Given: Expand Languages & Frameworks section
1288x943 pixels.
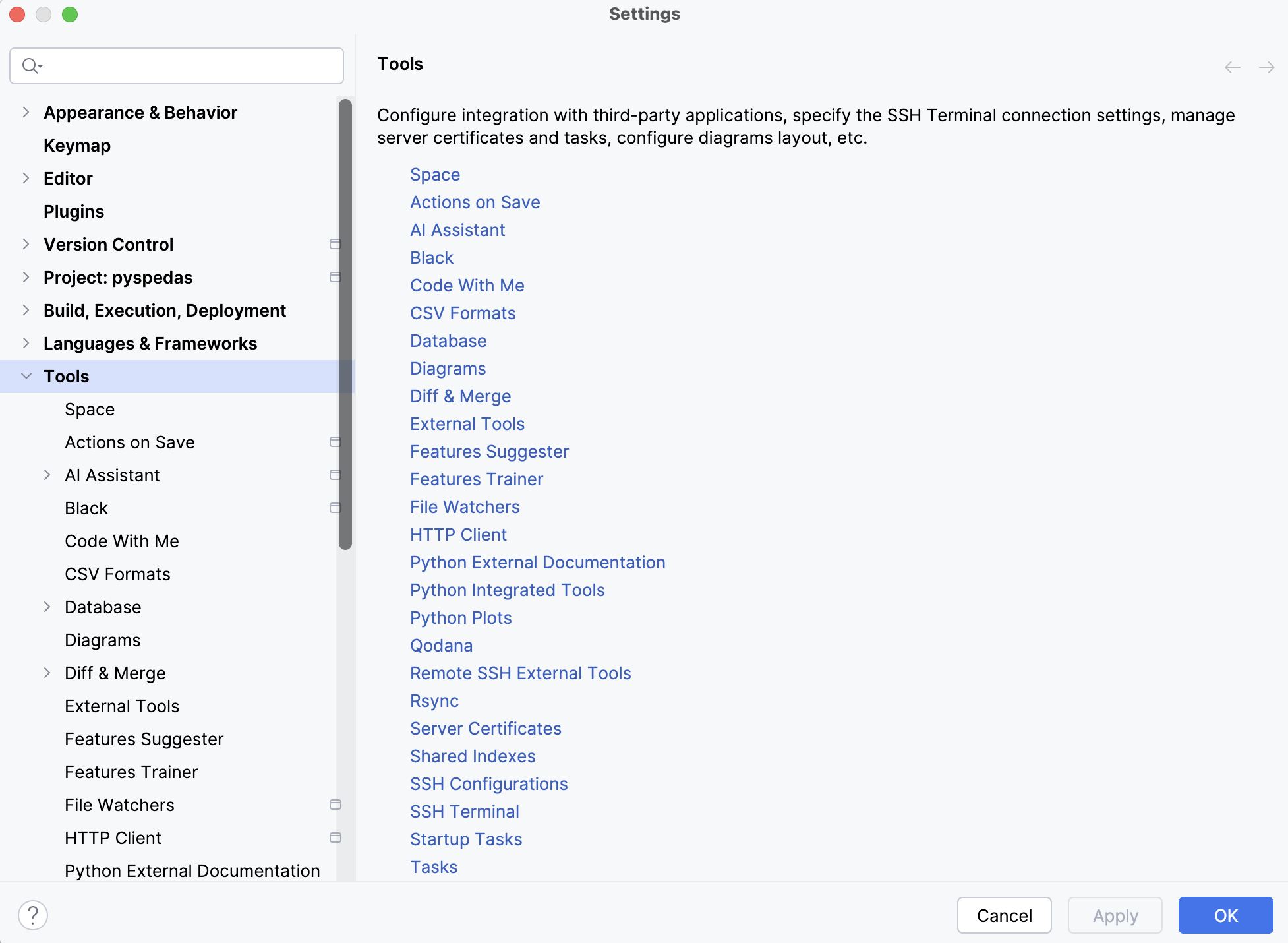Looking at the screenshot, I should [x=26, y=343].
